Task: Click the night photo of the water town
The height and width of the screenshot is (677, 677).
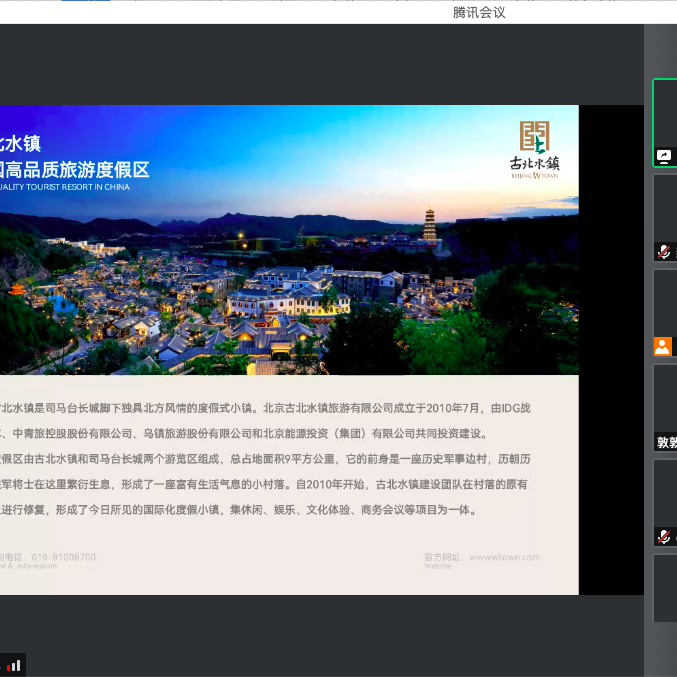Action: coord(289,240)
